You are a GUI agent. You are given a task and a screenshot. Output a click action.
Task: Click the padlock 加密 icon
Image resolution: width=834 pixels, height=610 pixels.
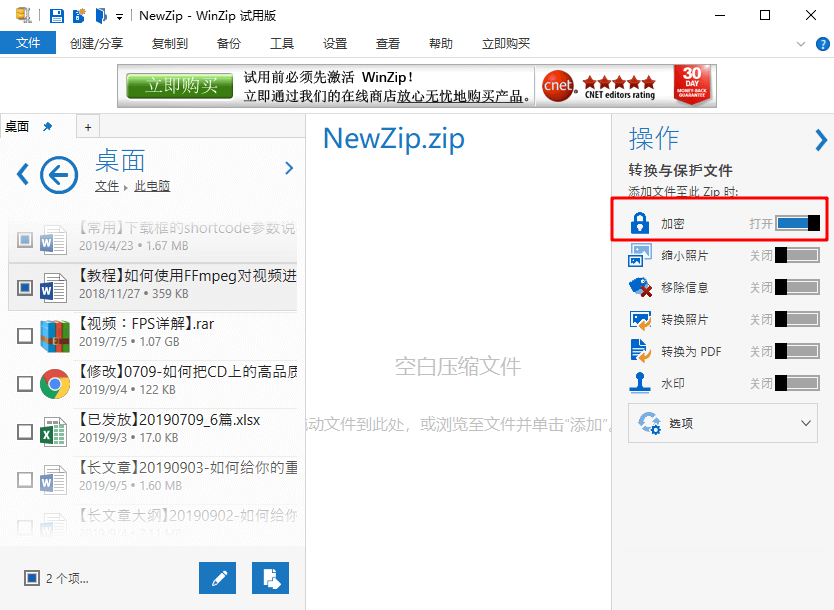point(640,223)
